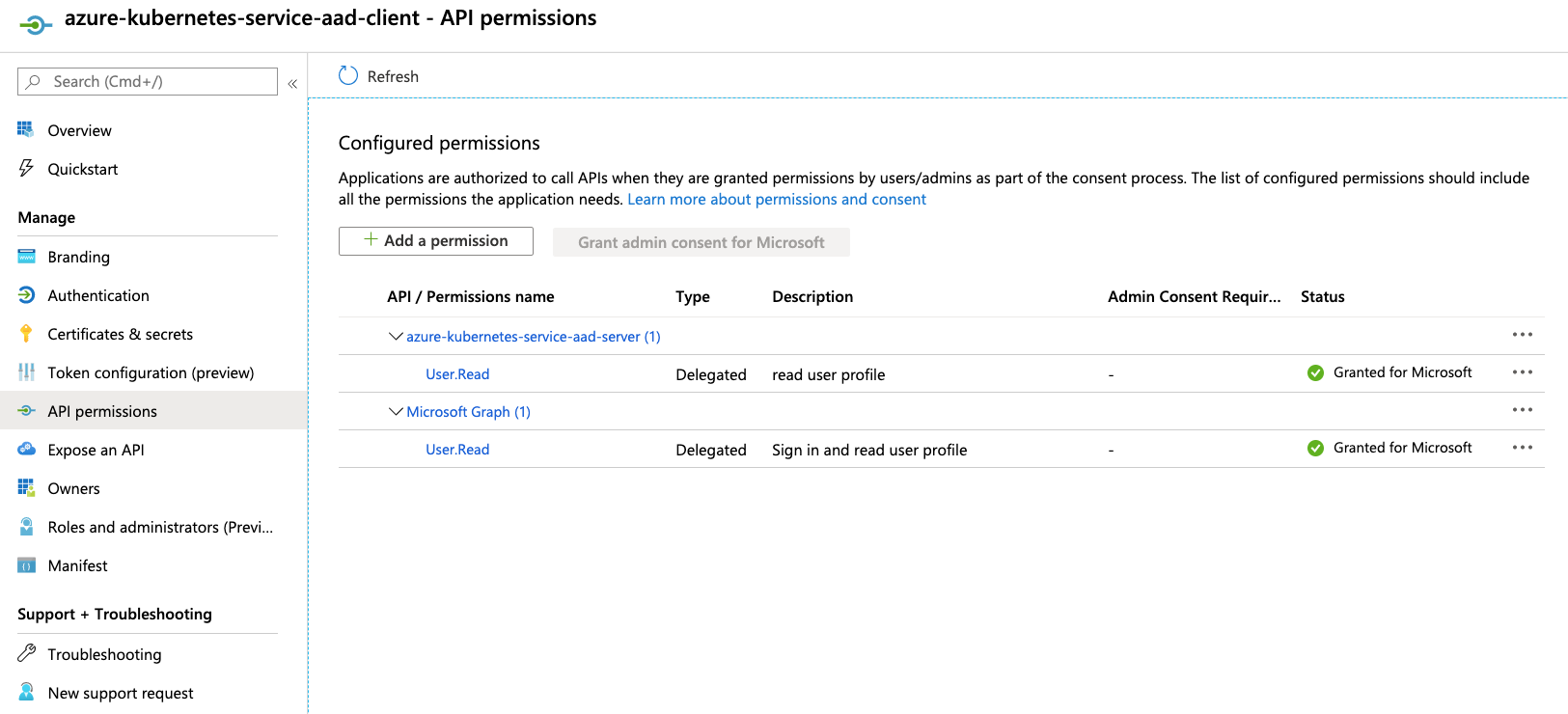Click the Manifest icon in sidebar

coord(26,565)
